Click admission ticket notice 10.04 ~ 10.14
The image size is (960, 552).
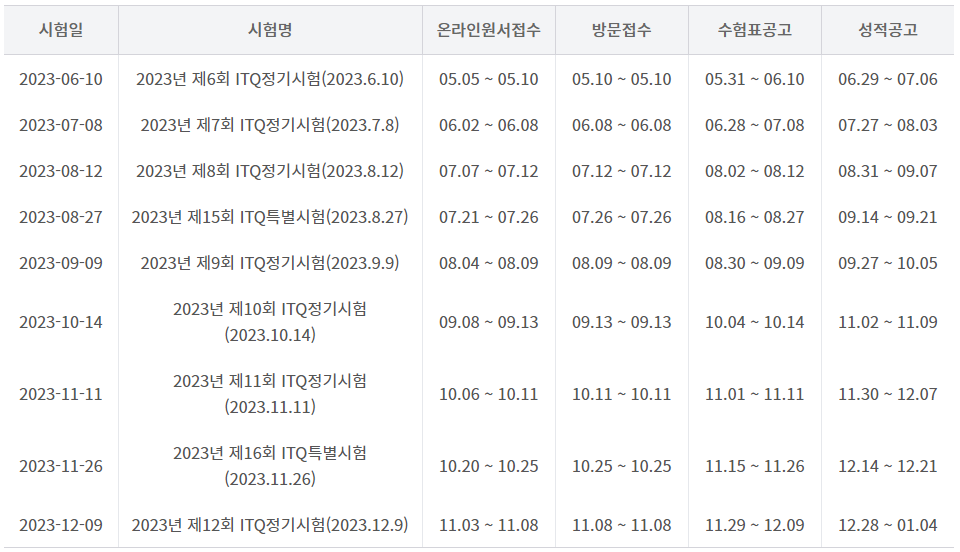point(755,323)
